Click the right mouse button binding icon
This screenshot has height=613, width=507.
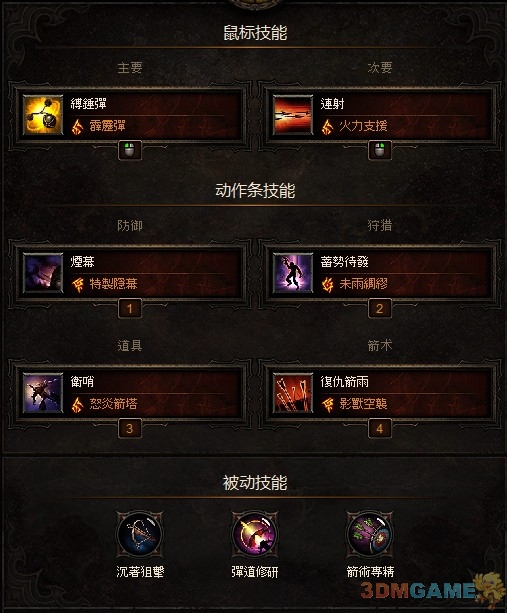tap(380, 150)
